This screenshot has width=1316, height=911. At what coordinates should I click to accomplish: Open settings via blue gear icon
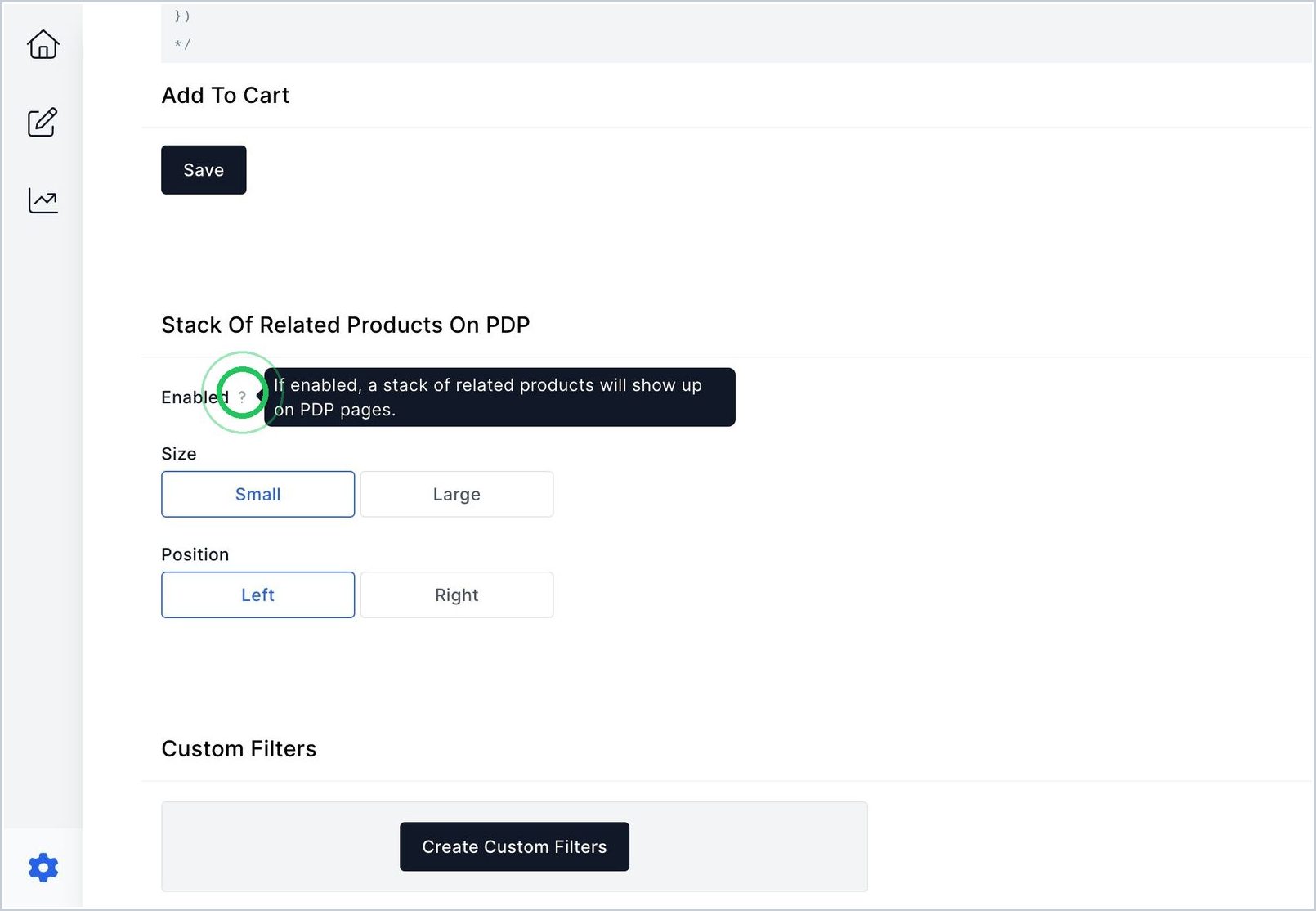(x=43, y=868)
